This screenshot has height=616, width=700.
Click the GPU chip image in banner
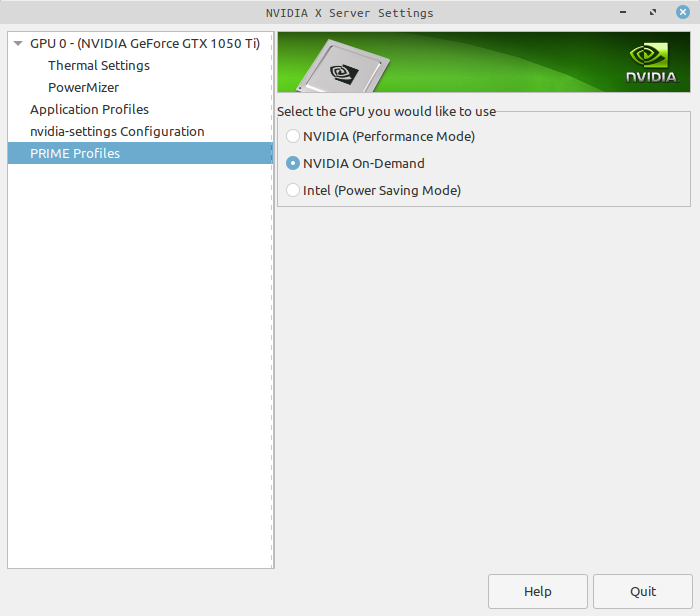click(343, 67)
